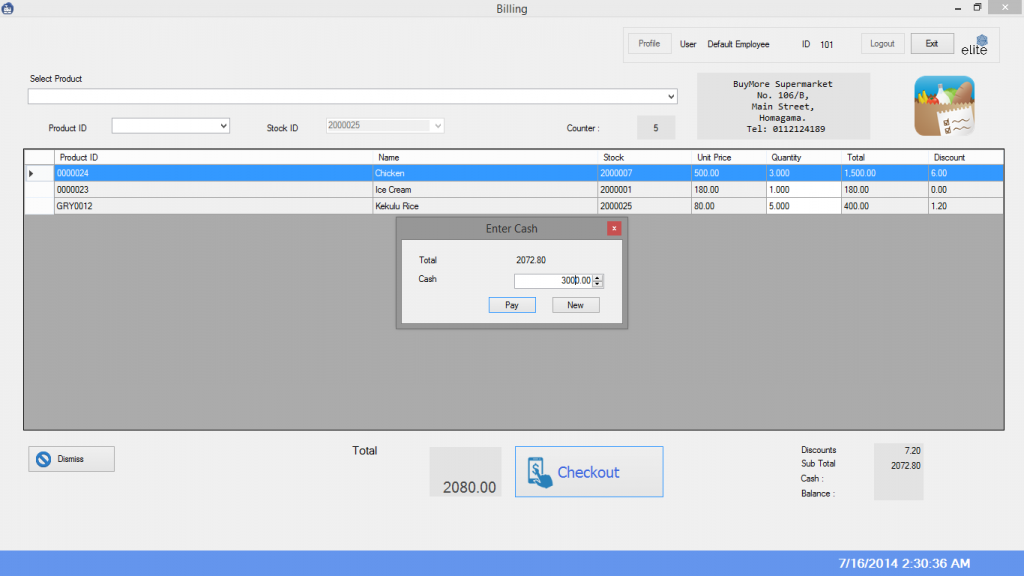Image resolution: width=1024 pixels, height=576 pixels.
Task: Click the elite brand logo
Action: pos(974,45)
